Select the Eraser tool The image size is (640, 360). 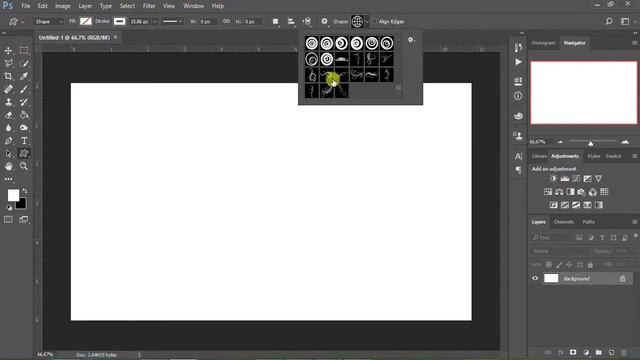point(8,115)
